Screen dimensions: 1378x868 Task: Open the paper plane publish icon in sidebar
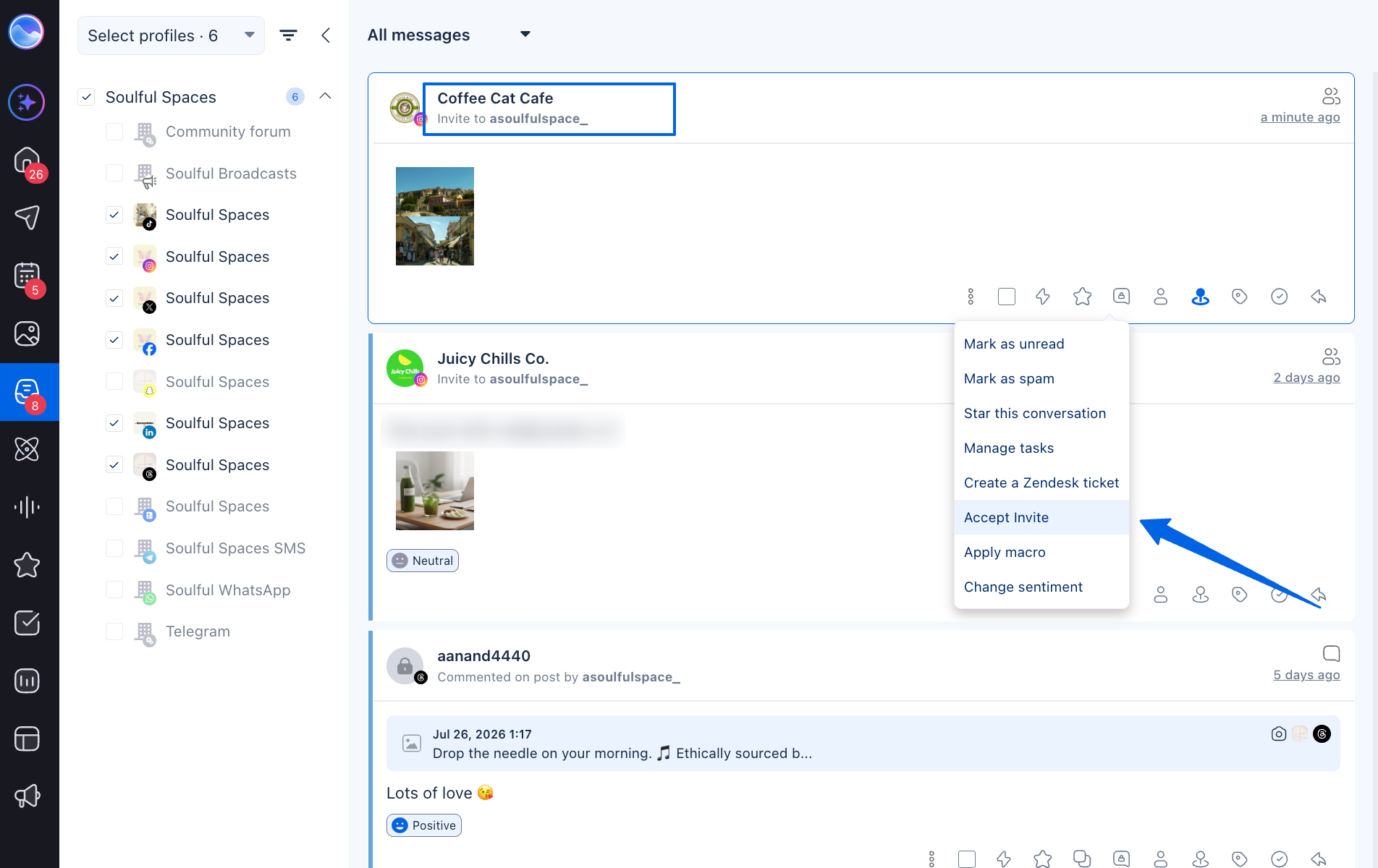click(28, 217)
